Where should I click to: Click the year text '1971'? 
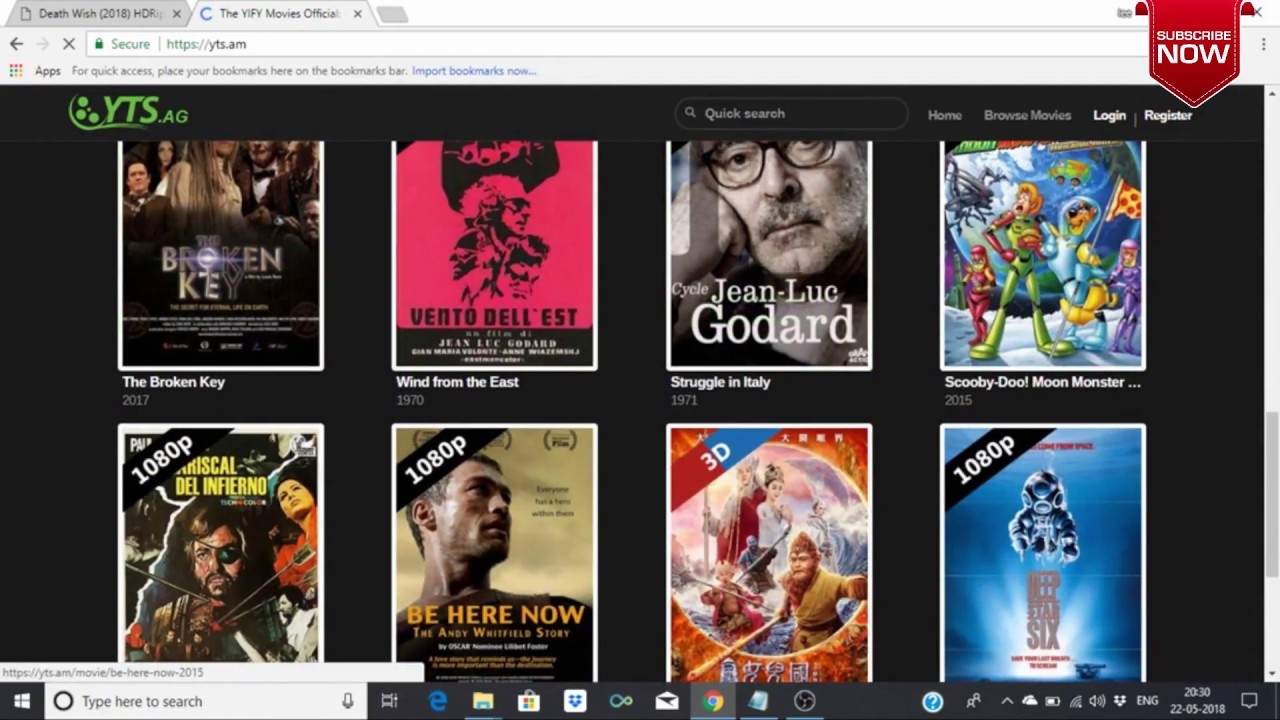pyautogui.click(x=683, y=400)
